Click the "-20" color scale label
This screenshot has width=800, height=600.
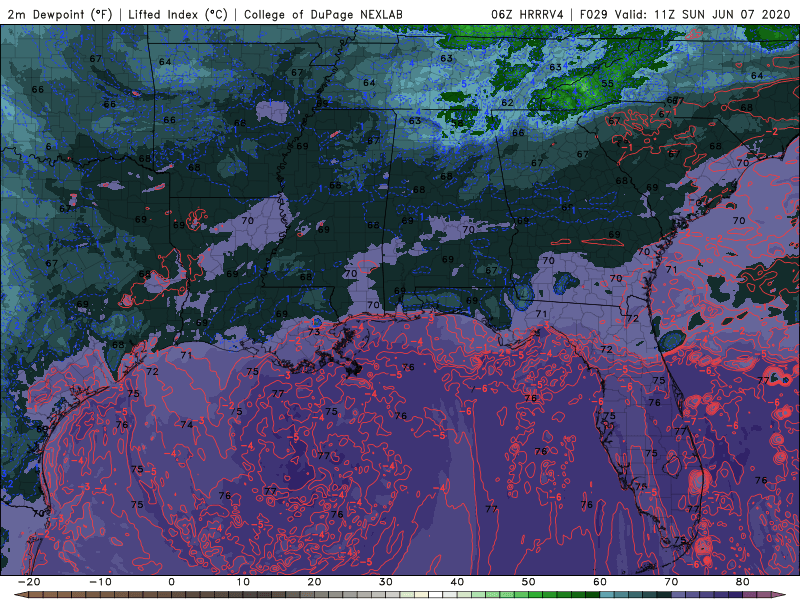point(29,582)
